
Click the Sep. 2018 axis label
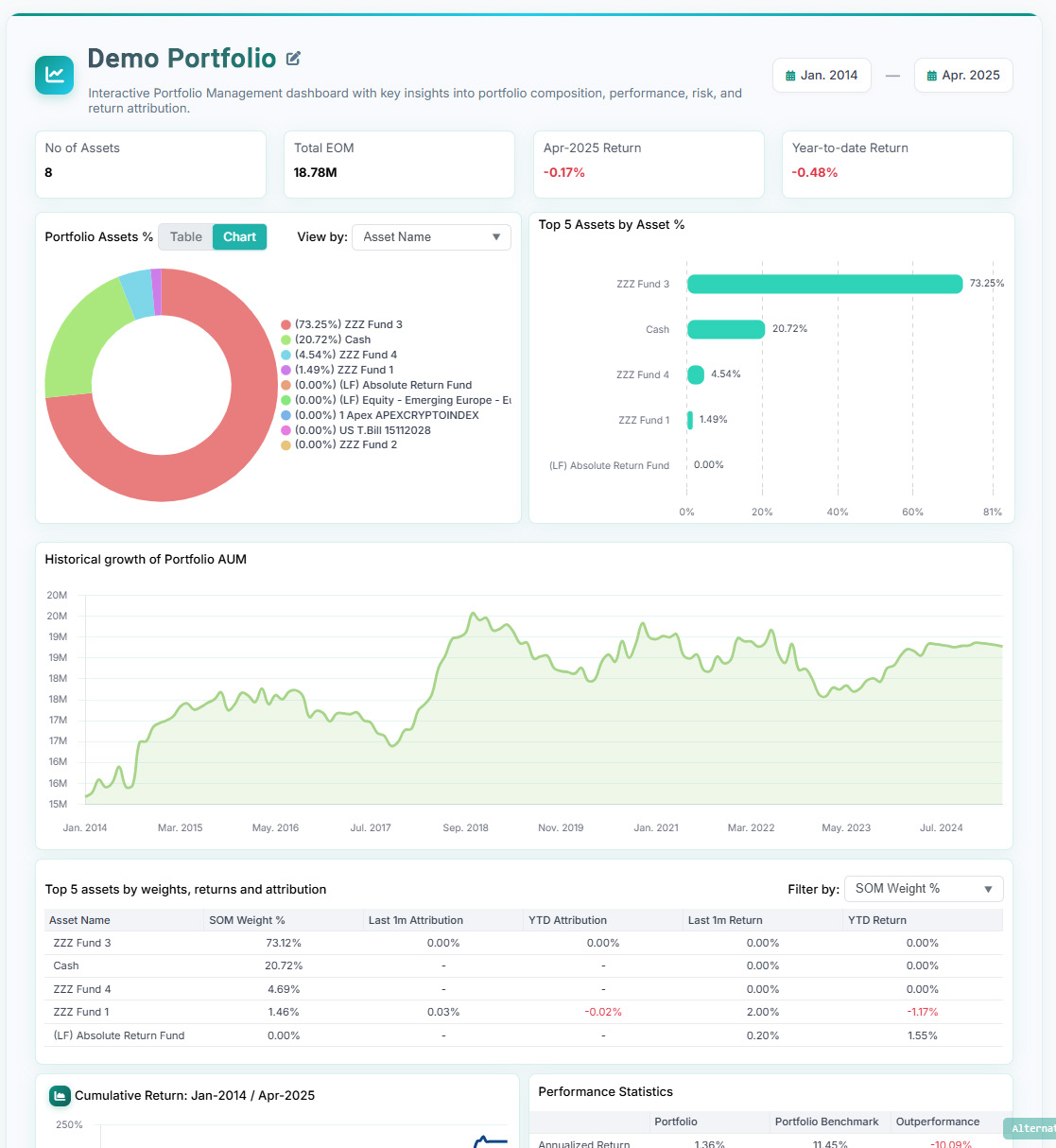pos(465,827)
